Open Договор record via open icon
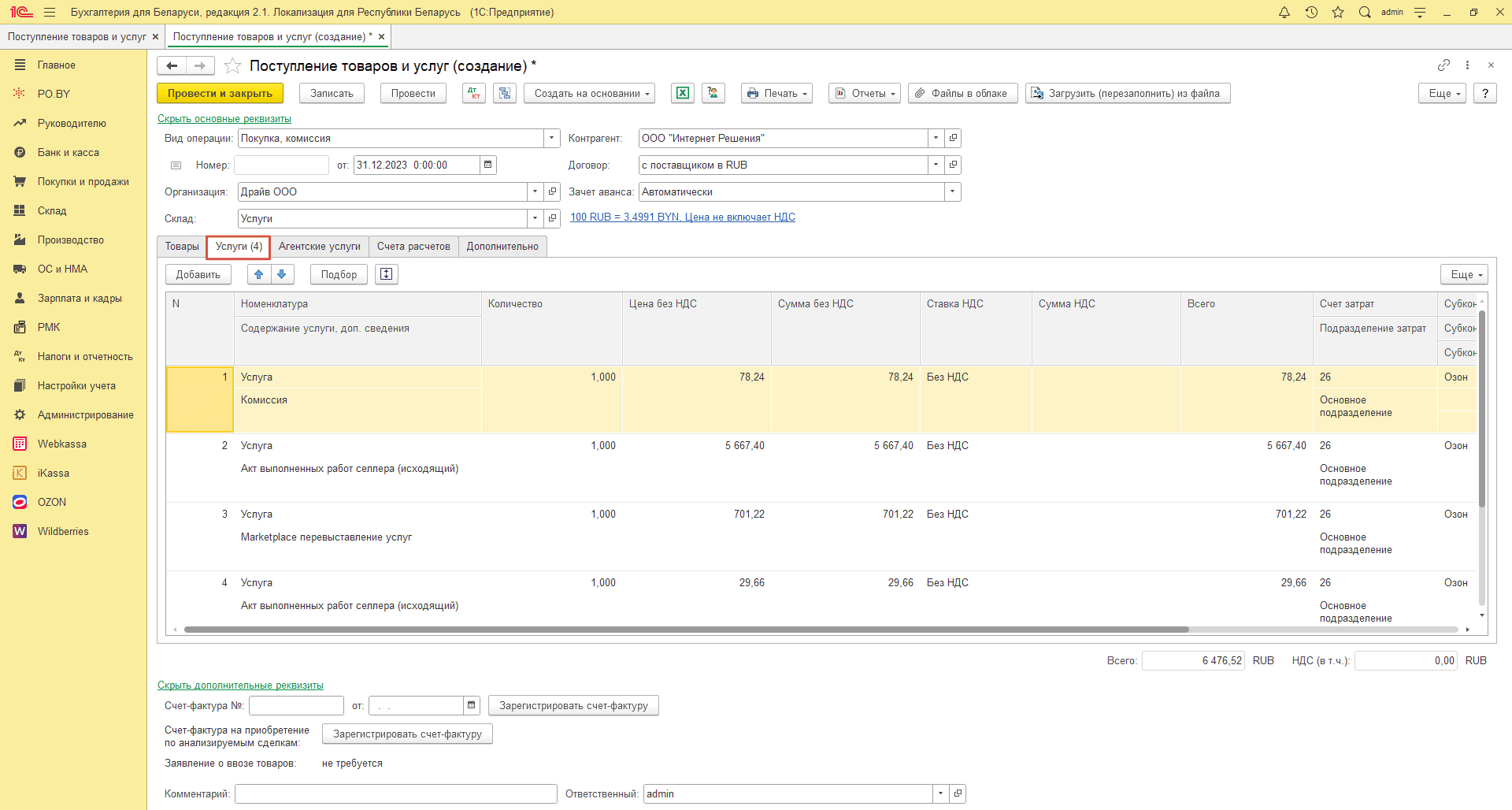1512x810 pixels. click(x=953, y=165)
